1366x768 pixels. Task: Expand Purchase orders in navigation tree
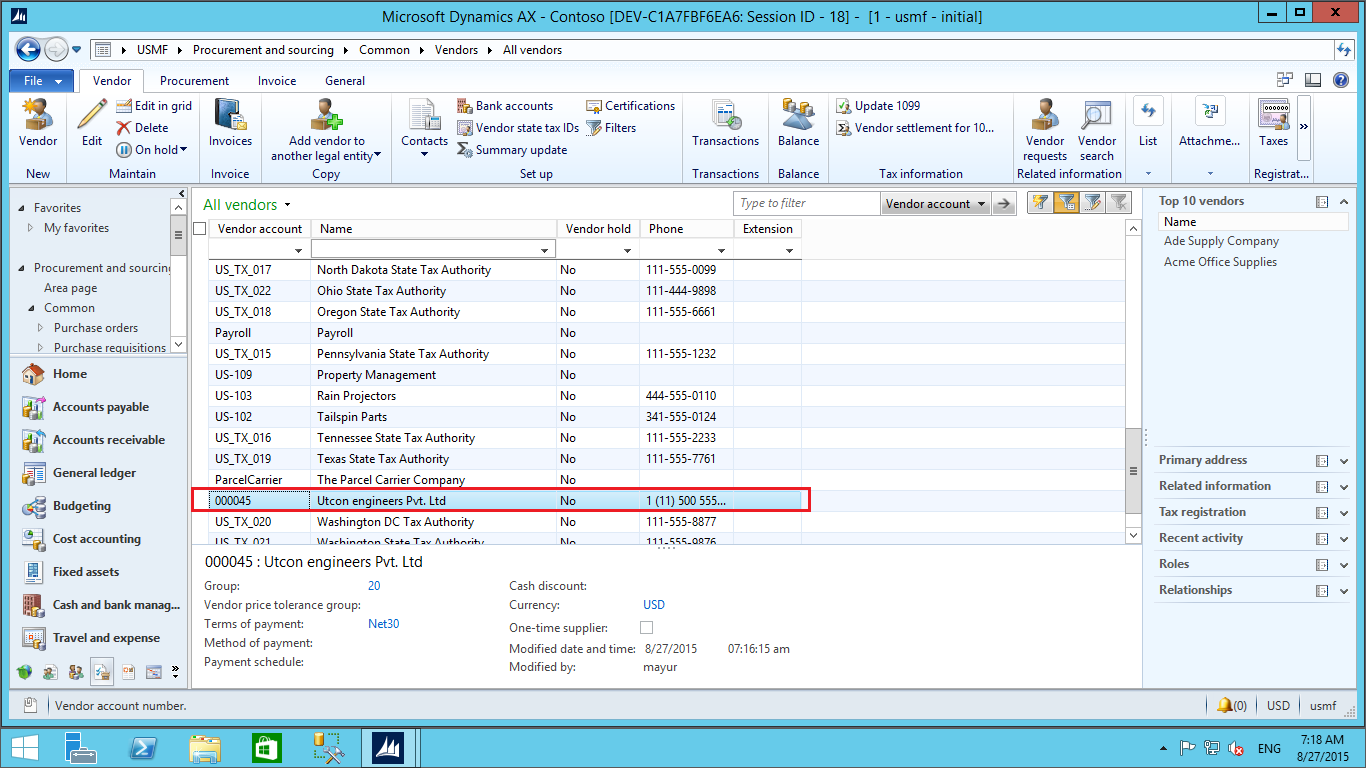coord(41,328)
